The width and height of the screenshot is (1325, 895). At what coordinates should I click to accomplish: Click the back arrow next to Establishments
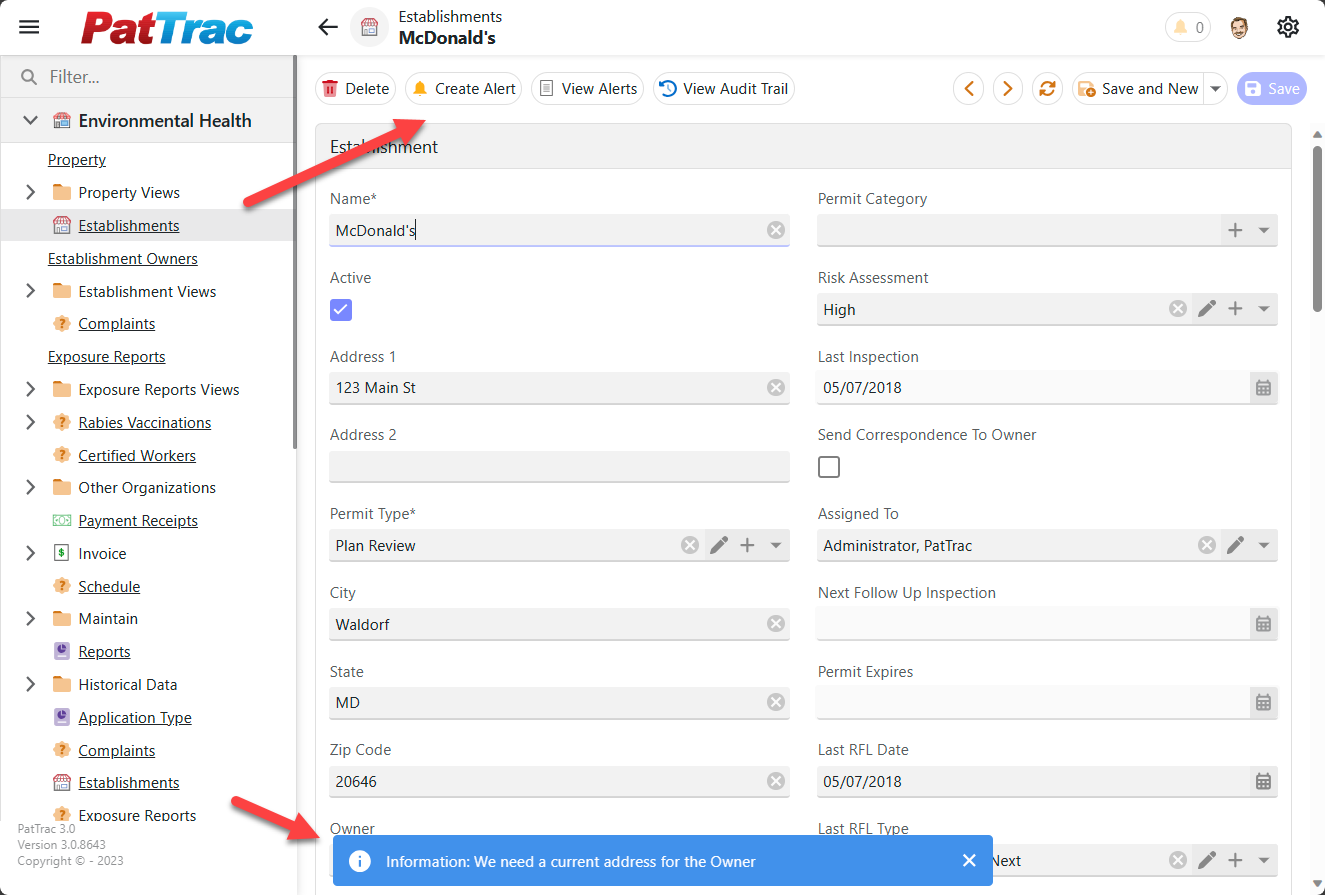click(x=328, y=27)
